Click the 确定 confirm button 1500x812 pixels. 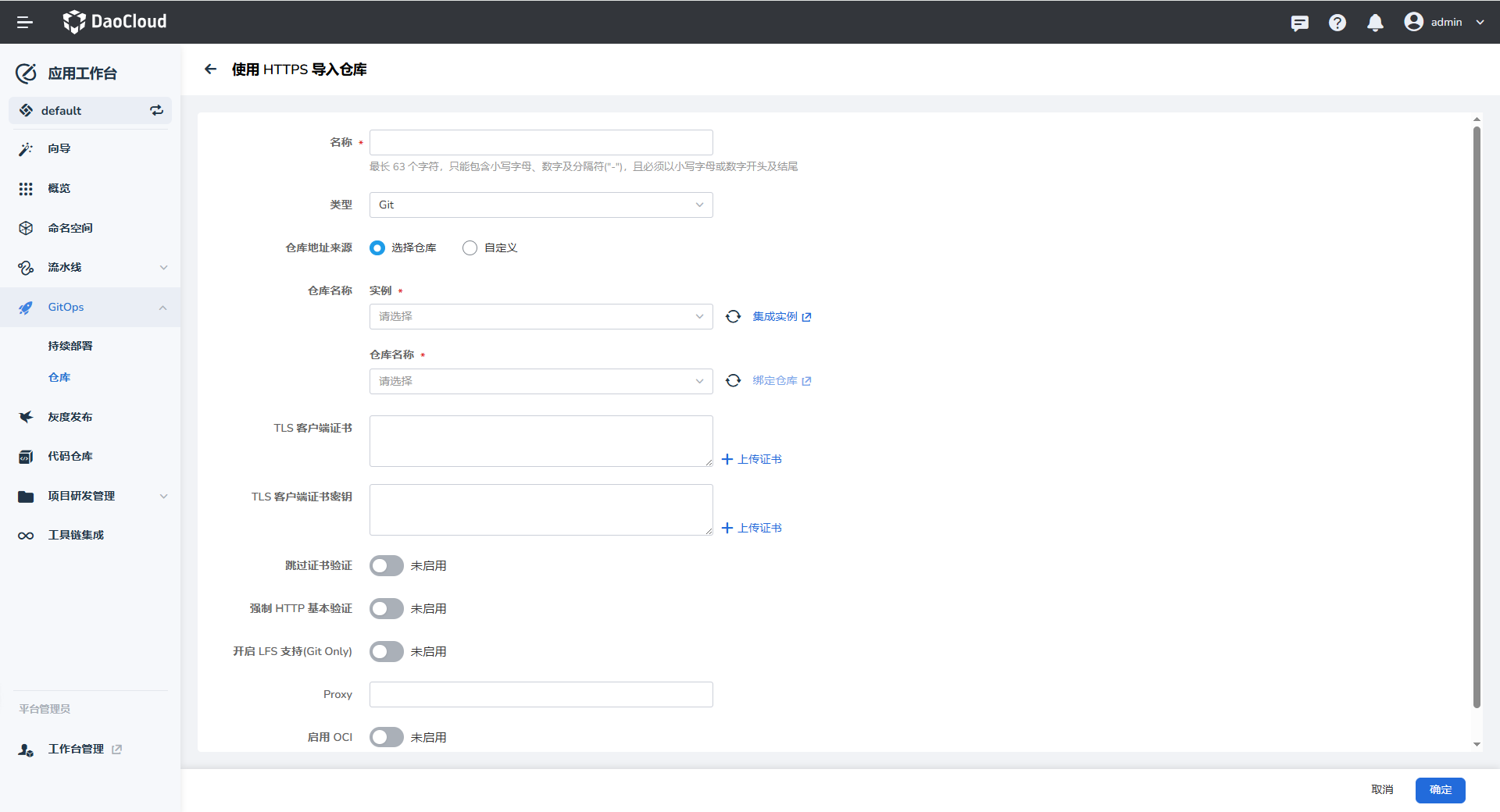1439,790
